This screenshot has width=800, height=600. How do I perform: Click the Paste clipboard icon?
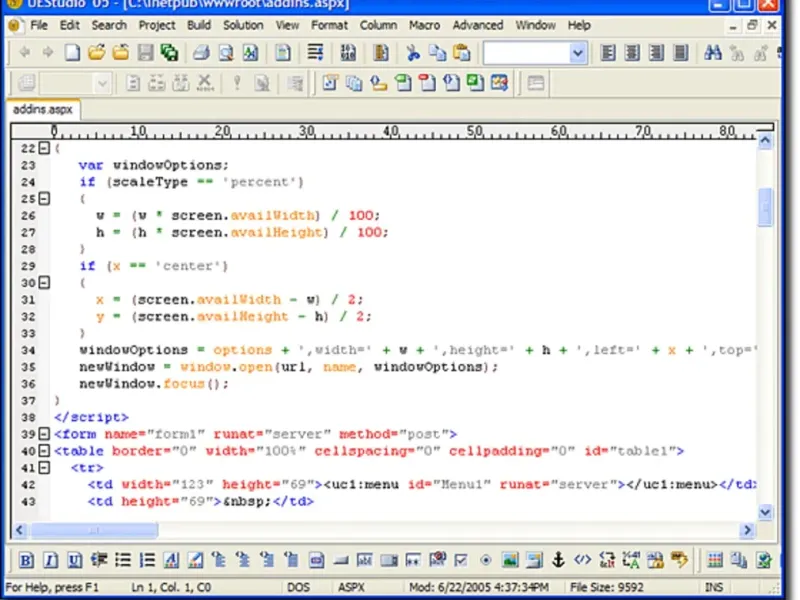pyautogui.click(x=461, y=53)
